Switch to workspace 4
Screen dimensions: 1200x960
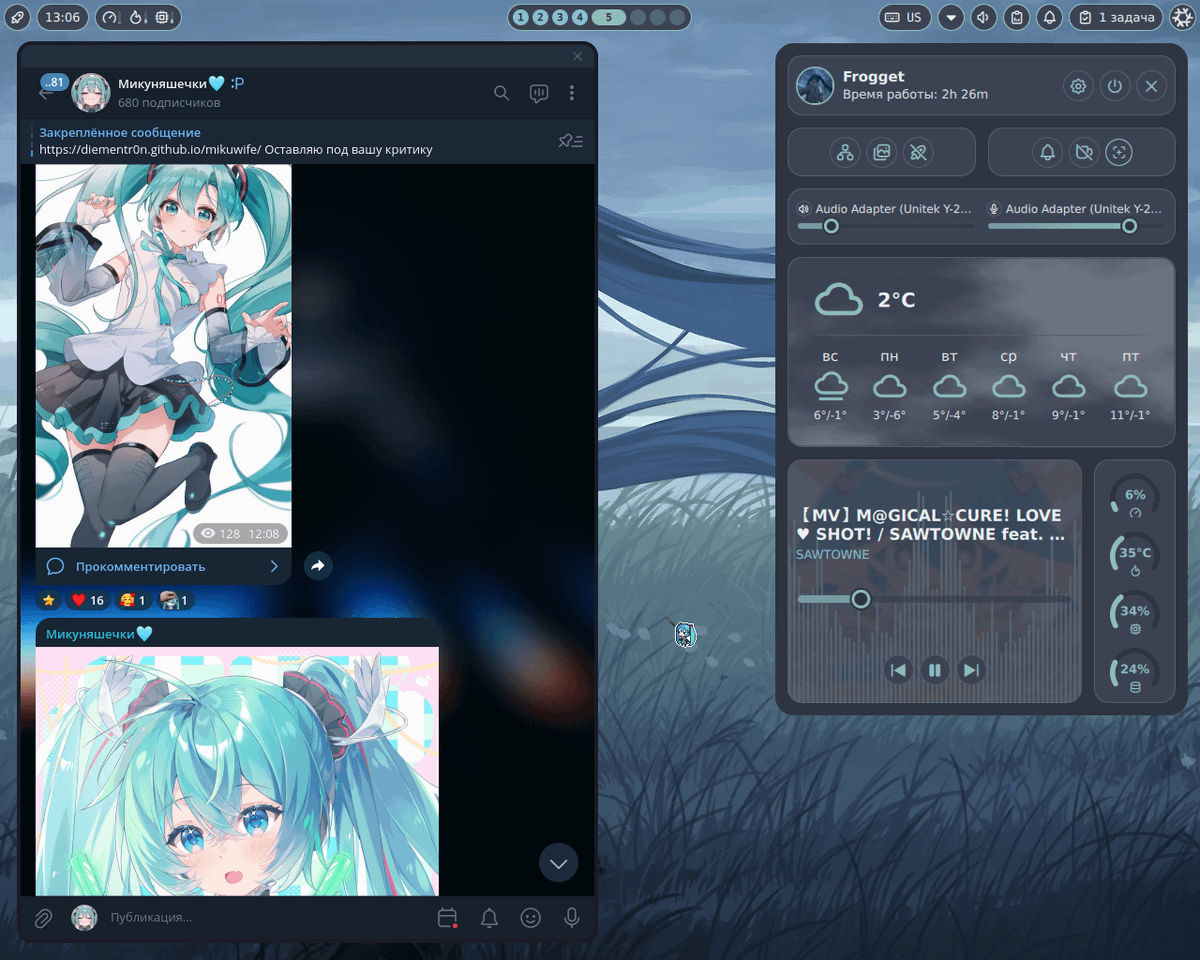pyautogui.click(x=579, y=17)
